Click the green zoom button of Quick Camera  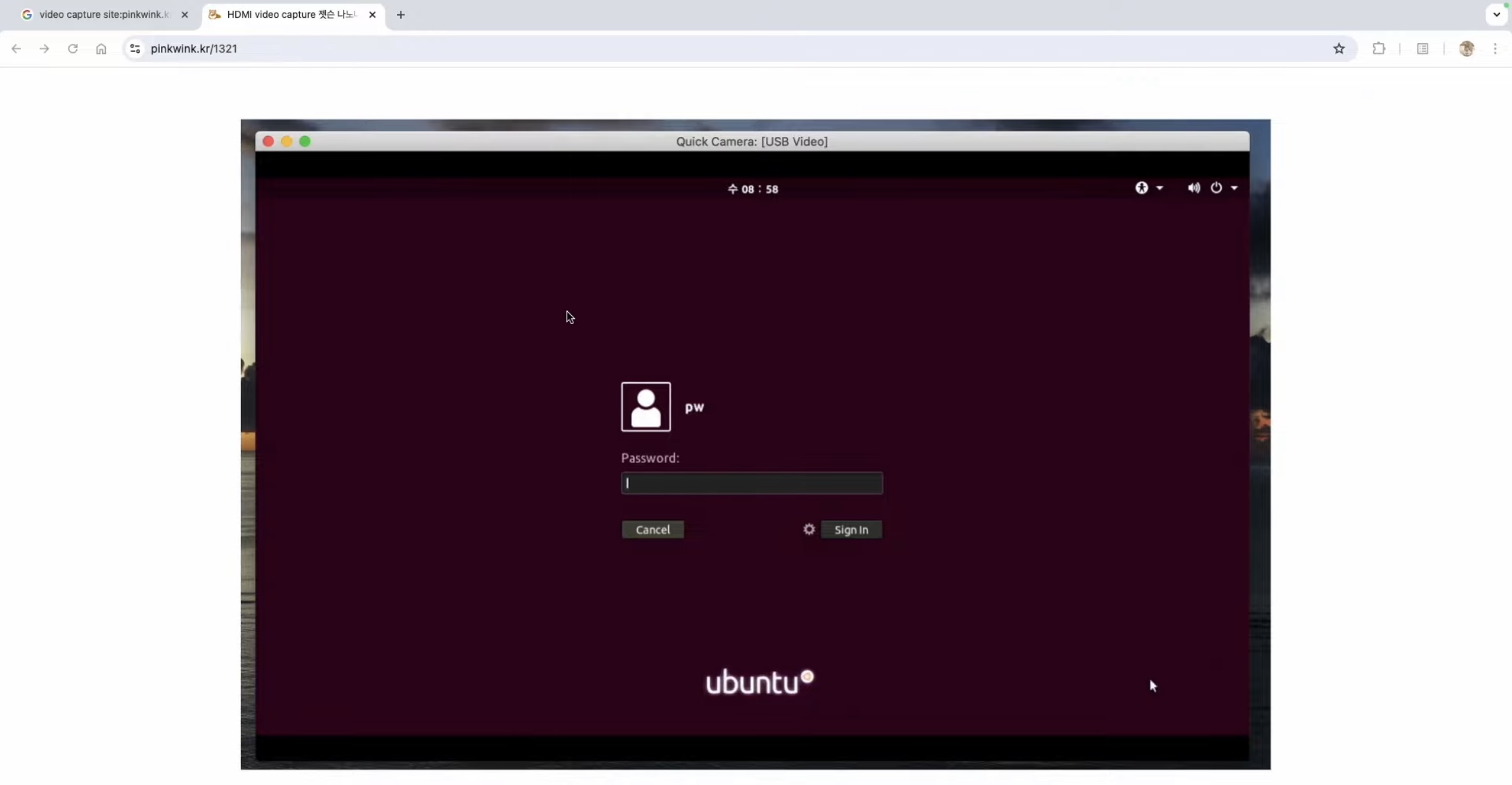[x=305, y=141]
